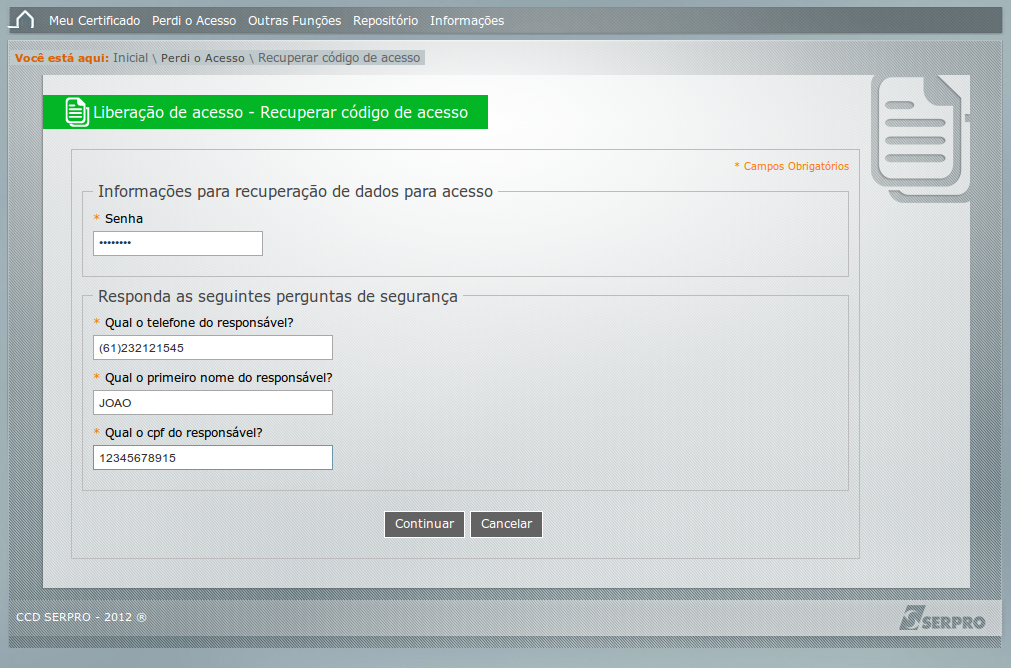Click the SERPRO logo in footer
The width and height of the screenshot is (1011, 668).
click(x=942, y=618)
